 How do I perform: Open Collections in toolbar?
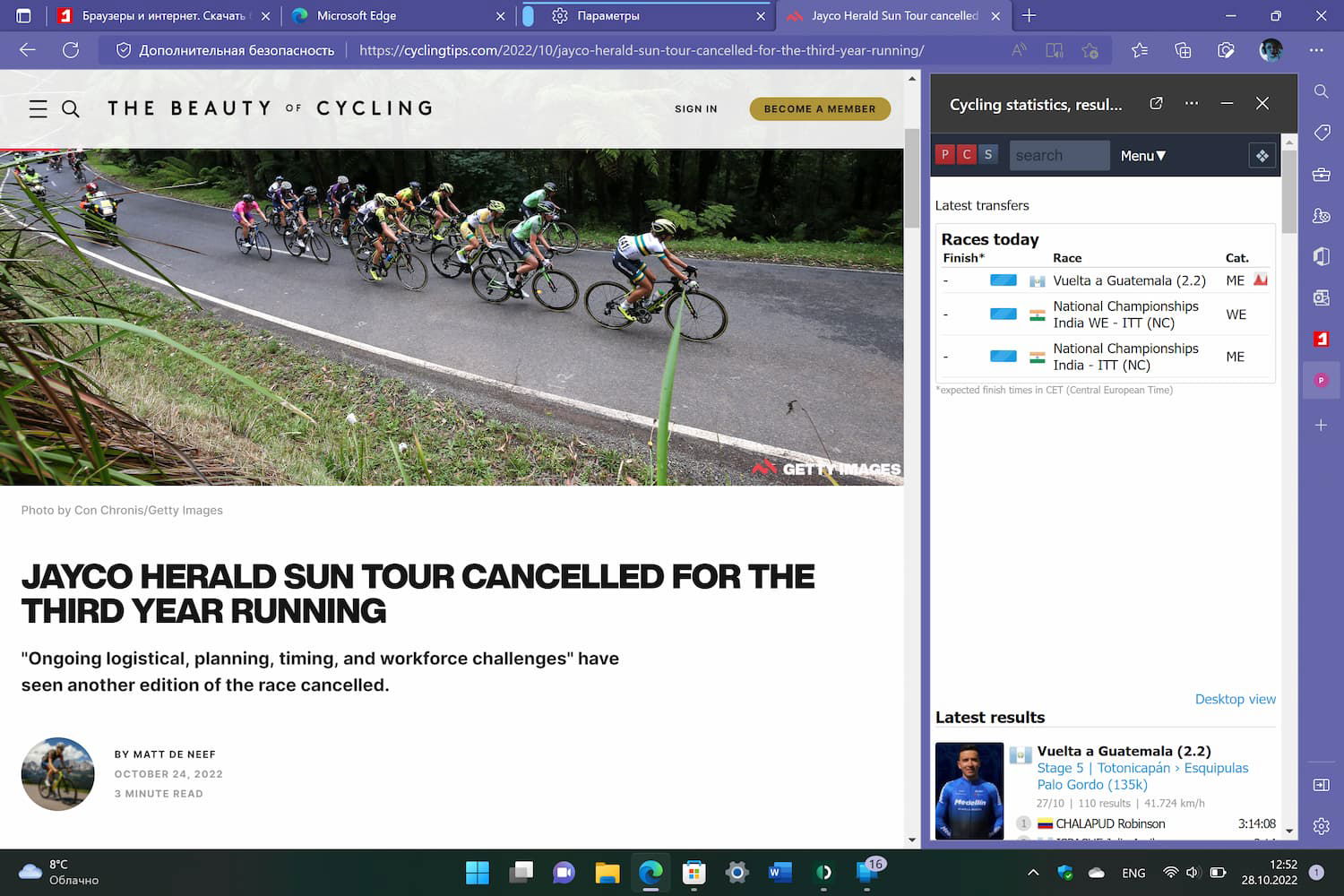[1183, 50]
